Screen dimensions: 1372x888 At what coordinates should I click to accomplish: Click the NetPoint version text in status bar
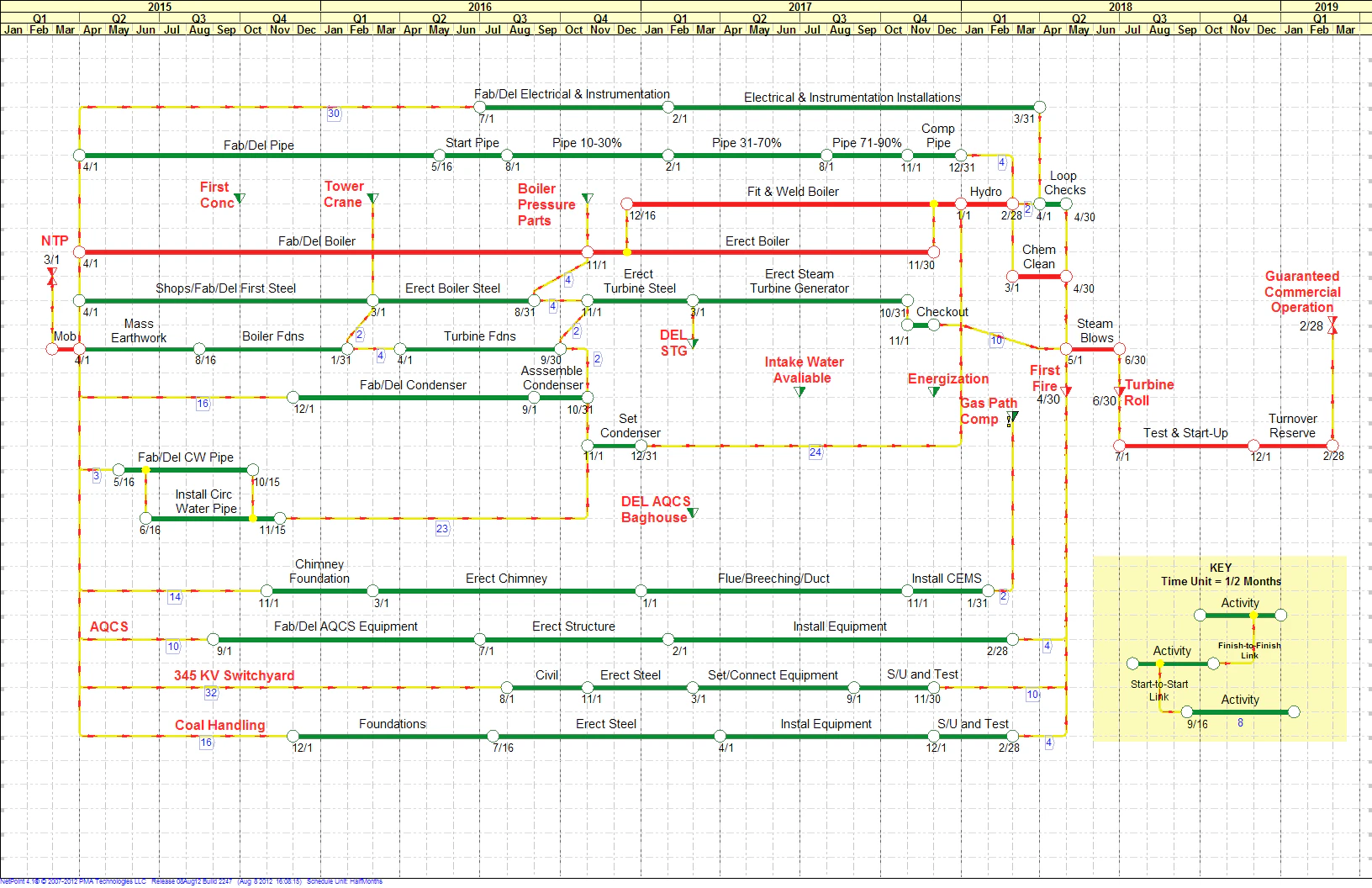[x=25, y=882]
